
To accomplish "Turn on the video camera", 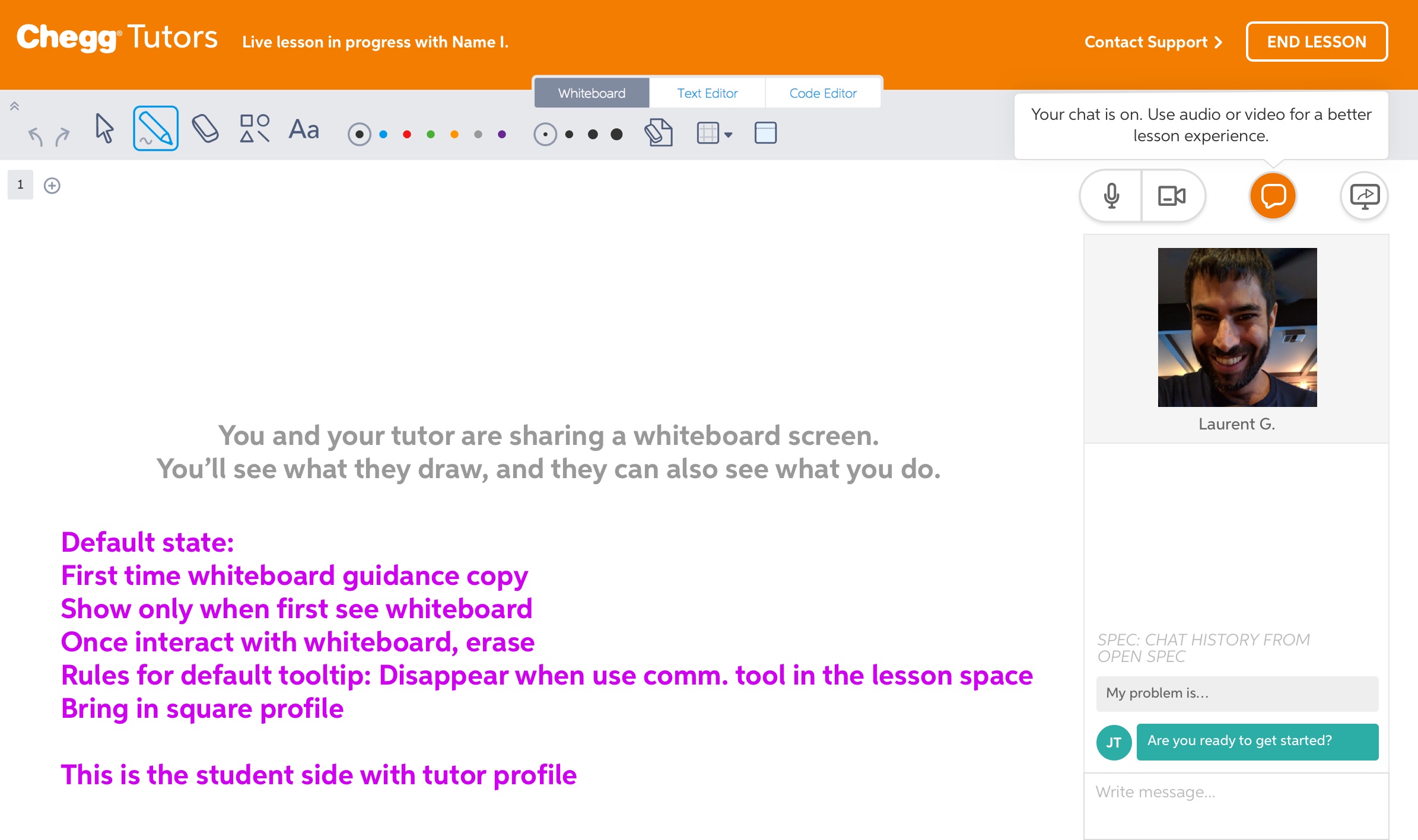I will pyautogui.click(x=1172, y=195).
